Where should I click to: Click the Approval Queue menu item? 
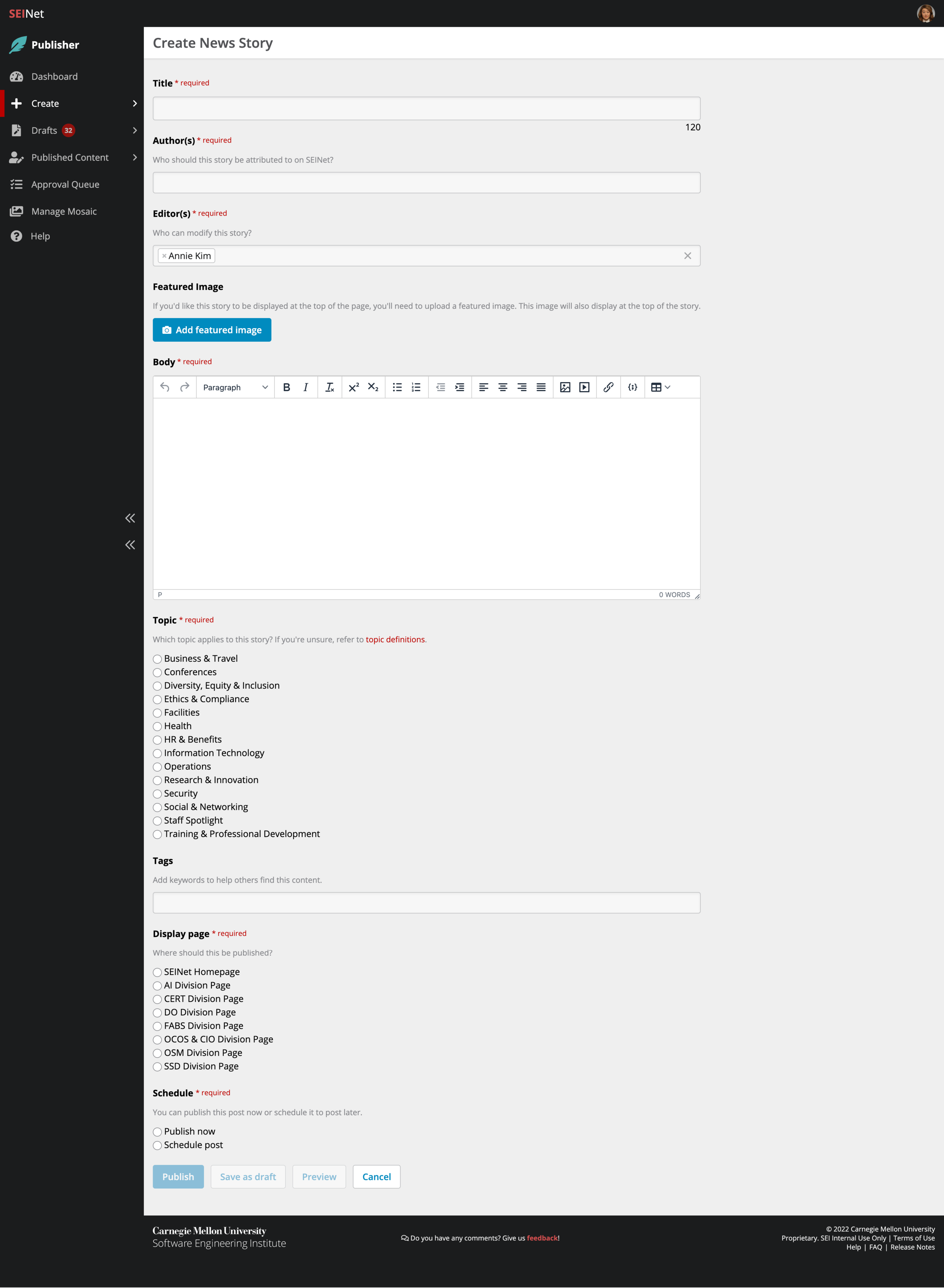[x=66, y=184]
